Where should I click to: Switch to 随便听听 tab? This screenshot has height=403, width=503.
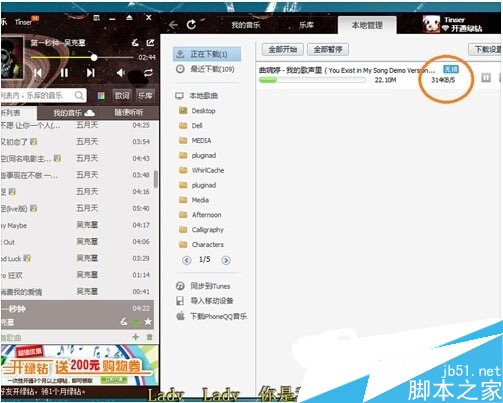pos(129,113)
